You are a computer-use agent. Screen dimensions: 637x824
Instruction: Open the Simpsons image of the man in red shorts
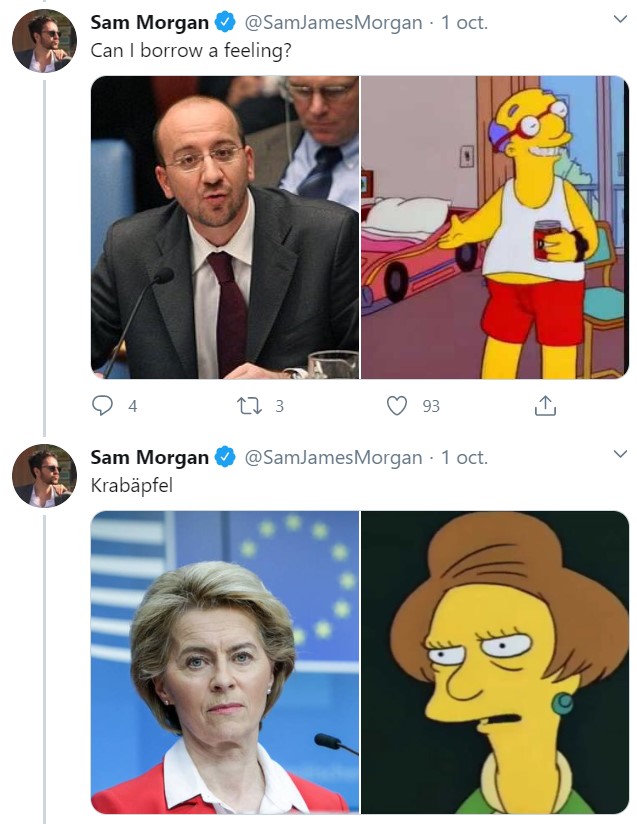(x=495, y=227)
